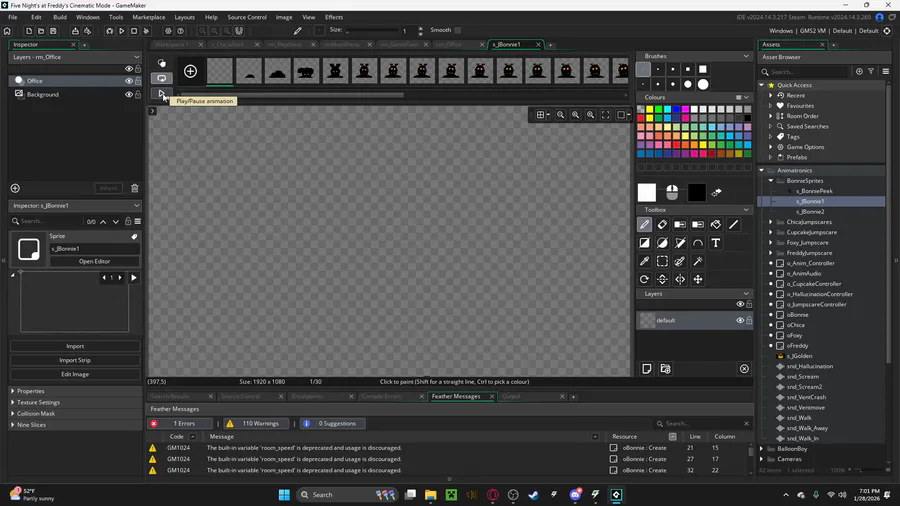Toggle animation loop mode button

click(x=161, y=78)
